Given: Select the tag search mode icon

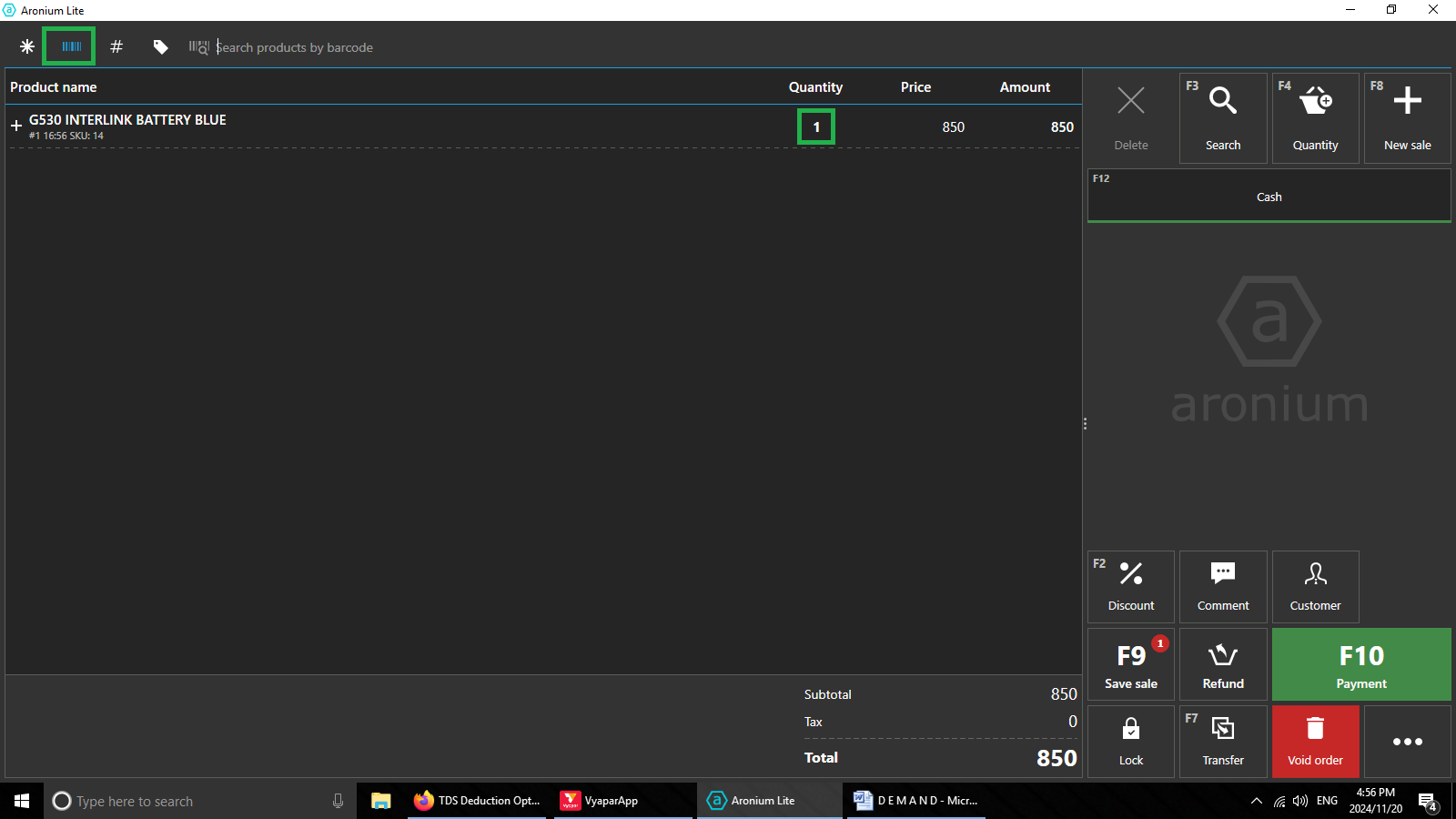Looking at the screenshot, I should tap(160, 46).
